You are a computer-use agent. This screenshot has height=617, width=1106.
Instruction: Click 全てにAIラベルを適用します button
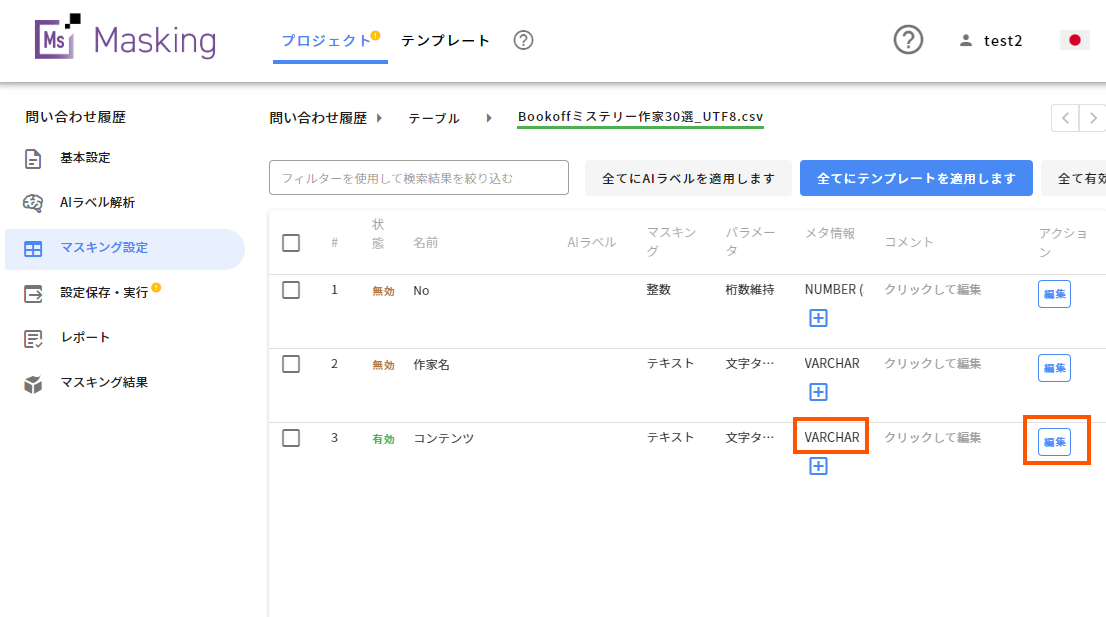(688, 177)
